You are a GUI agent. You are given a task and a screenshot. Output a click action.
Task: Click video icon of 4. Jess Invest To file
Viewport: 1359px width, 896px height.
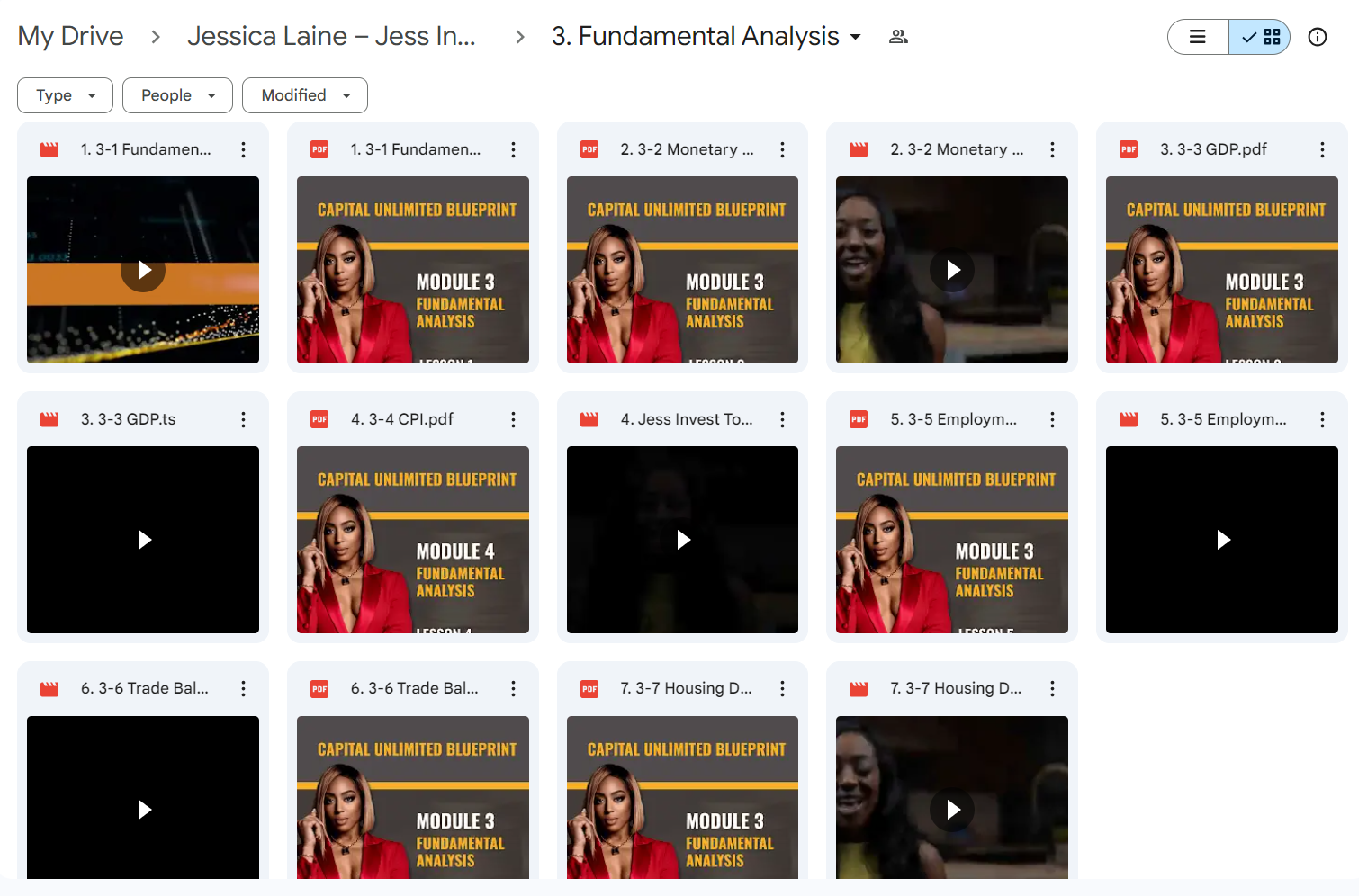pos(589,419)
